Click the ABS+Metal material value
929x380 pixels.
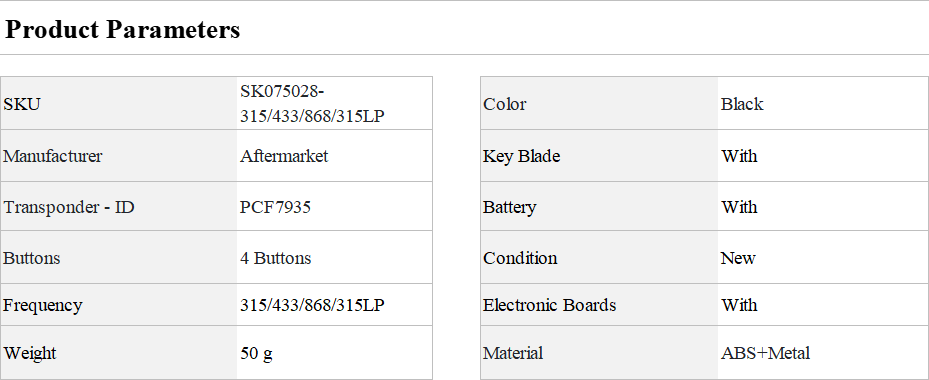tap(765, 353)
